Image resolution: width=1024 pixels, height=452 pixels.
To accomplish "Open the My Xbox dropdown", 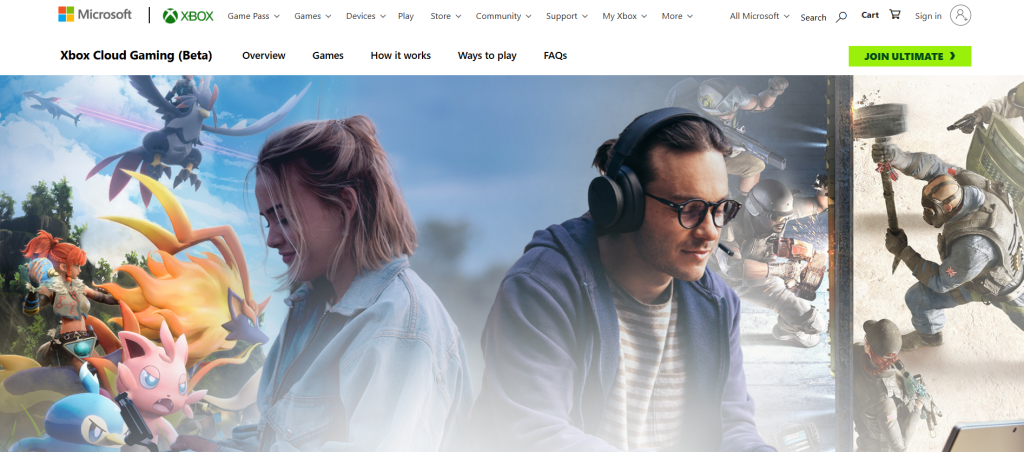I will point(624,16).
